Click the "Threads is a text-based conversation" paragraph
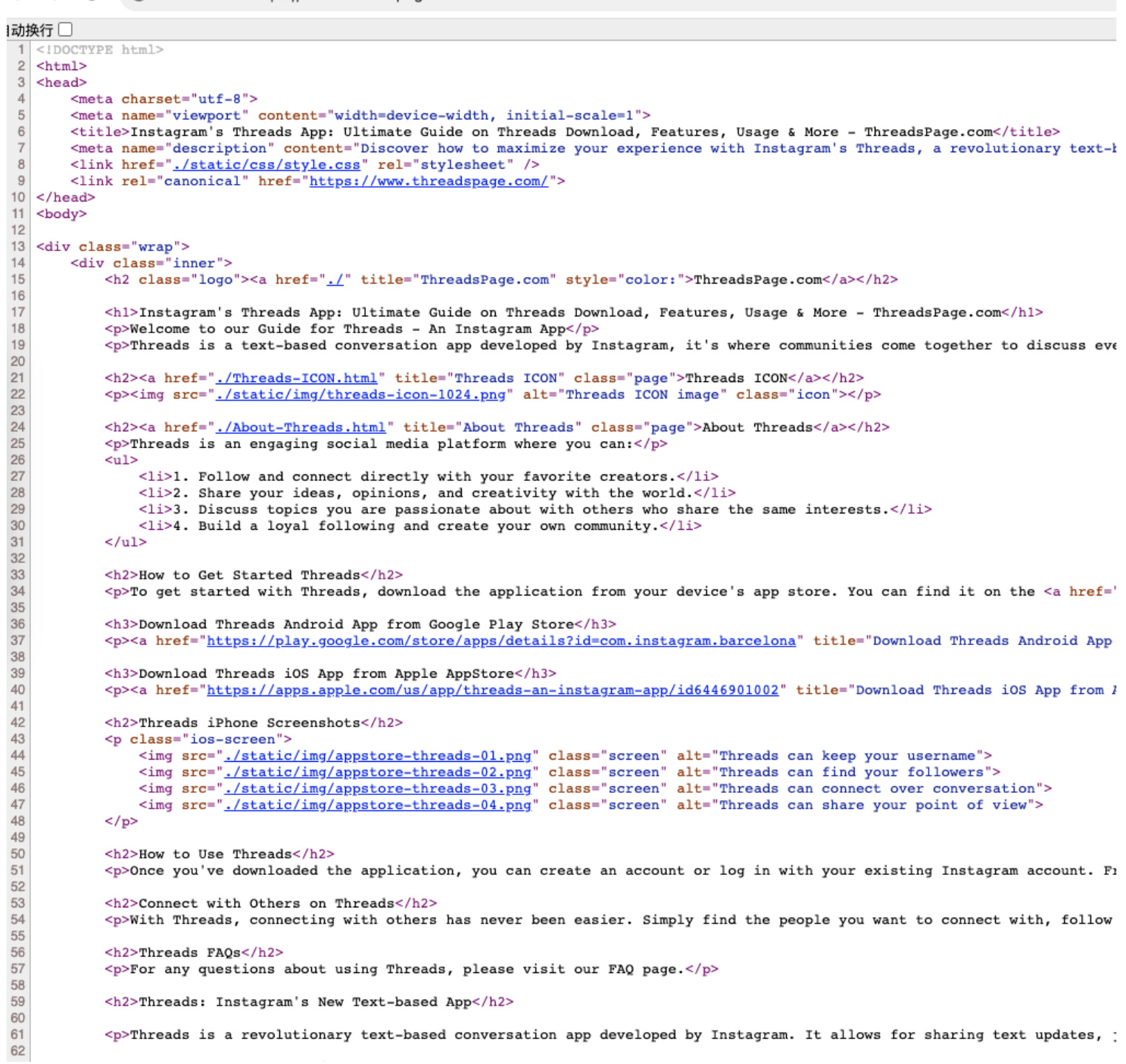 (x=610, y=346)
